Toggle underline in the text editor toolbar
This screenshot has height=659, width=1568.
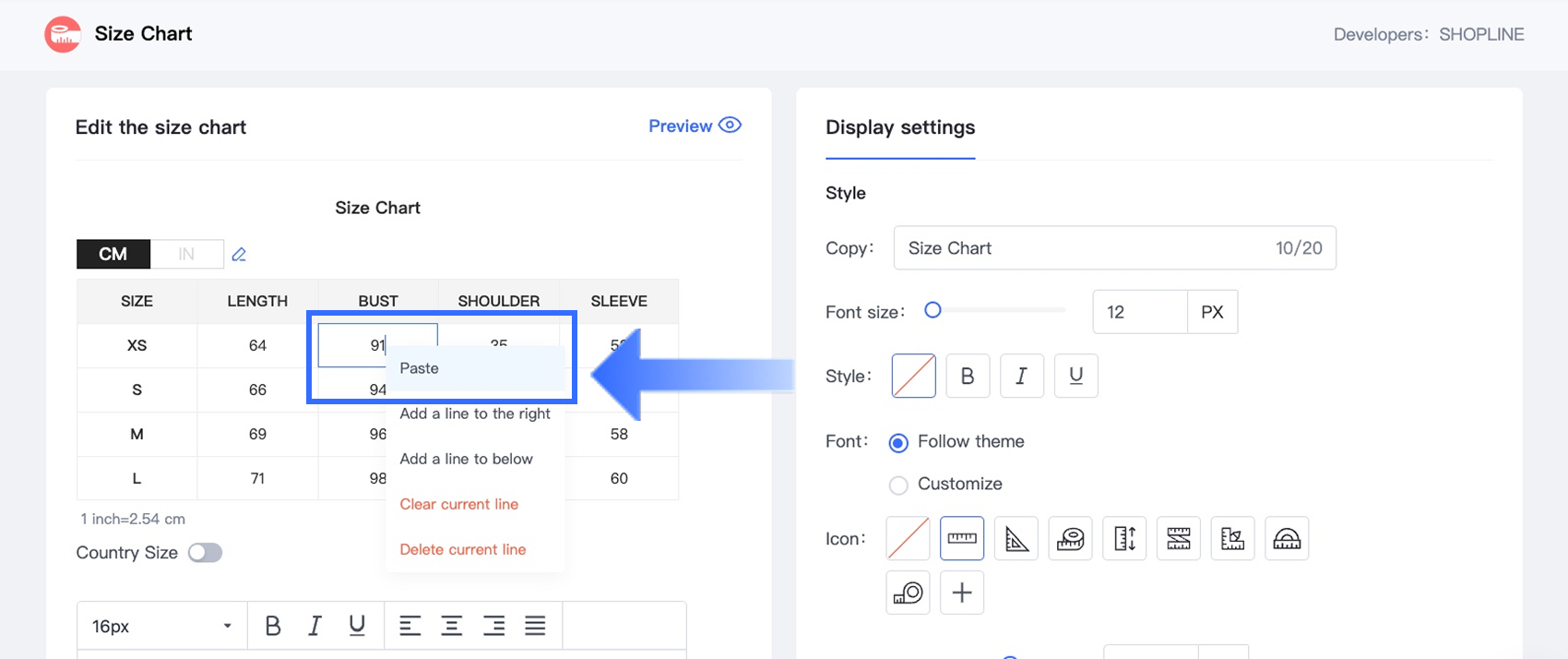point(357,626)
